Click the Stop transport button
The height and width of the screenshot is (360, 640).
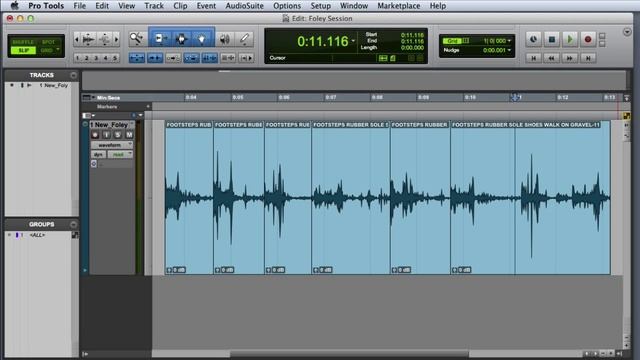coord(551,39)
